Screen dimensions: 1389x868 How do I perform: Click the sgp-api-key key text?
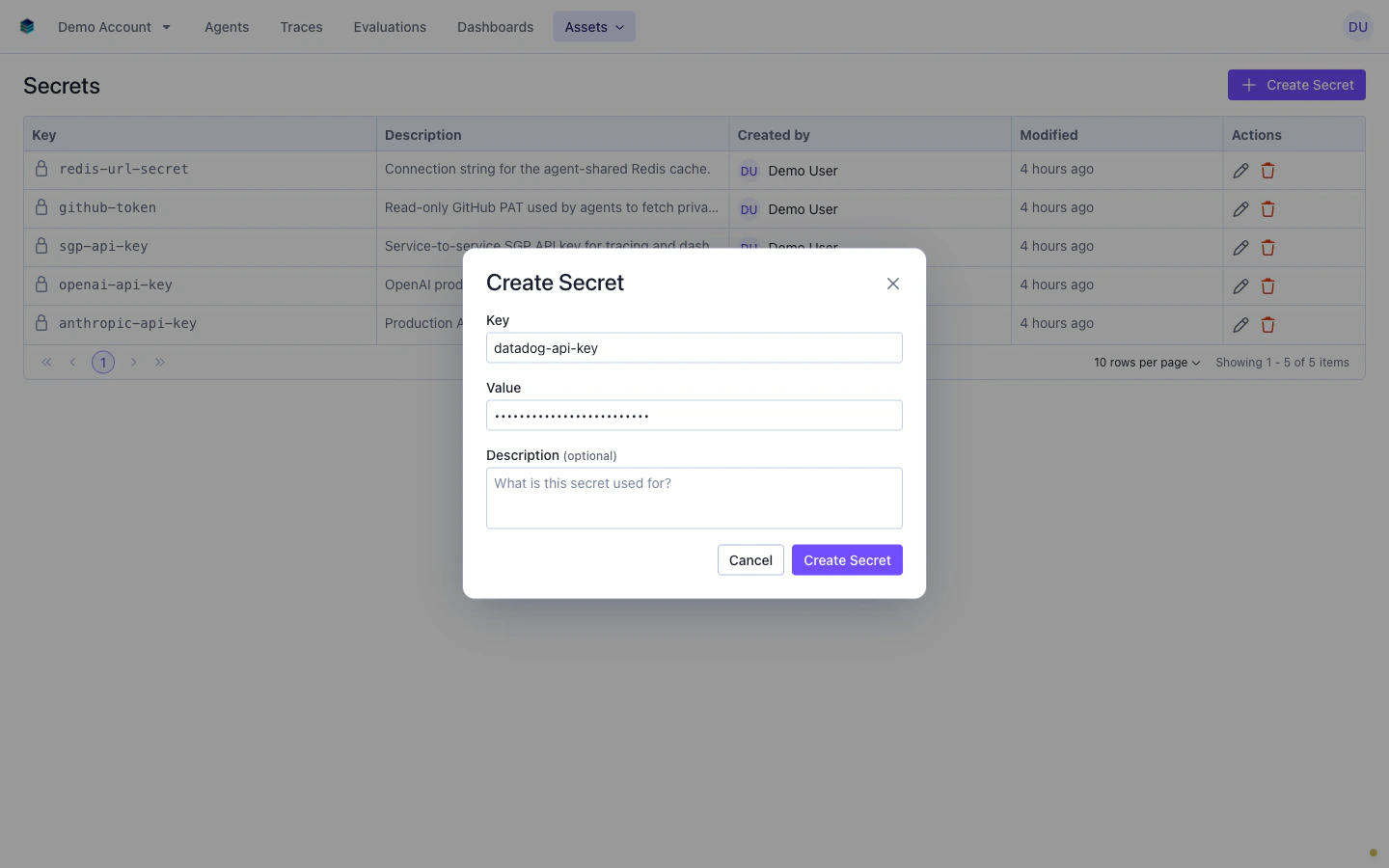coord(103,246)
